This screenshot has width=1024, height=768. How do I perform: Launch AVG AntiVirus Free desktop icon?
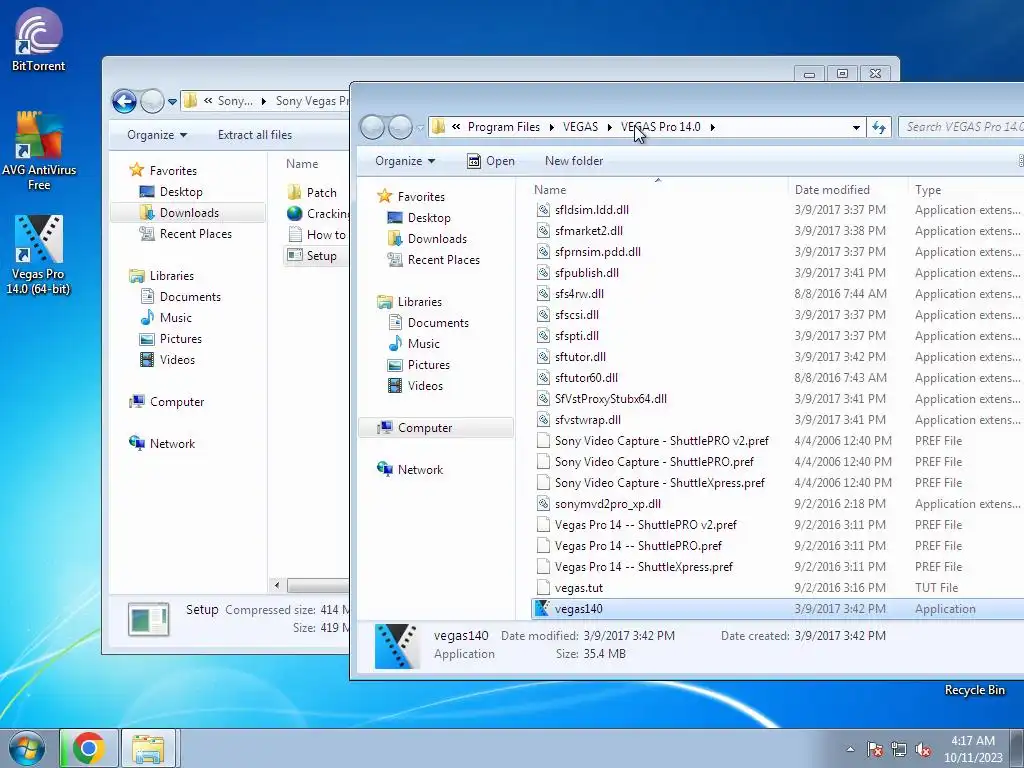tap(39, 150)
